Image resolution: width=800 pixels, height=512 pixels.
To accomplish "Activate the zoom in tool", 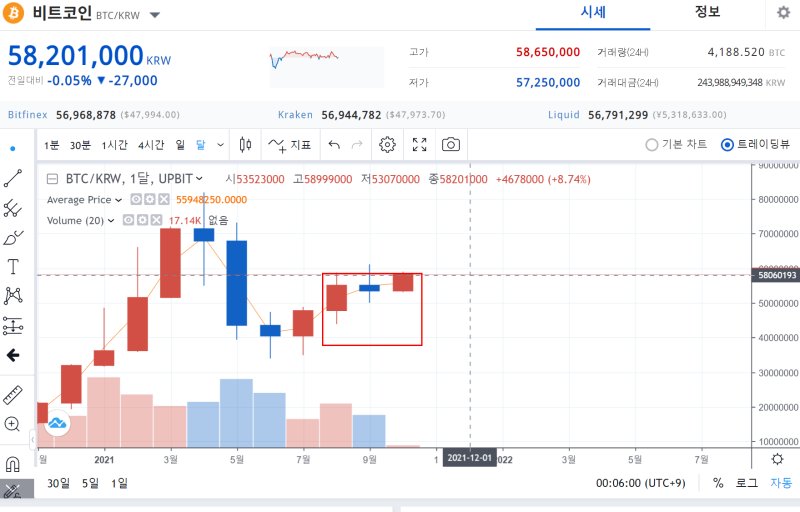I will coord(12,424).
